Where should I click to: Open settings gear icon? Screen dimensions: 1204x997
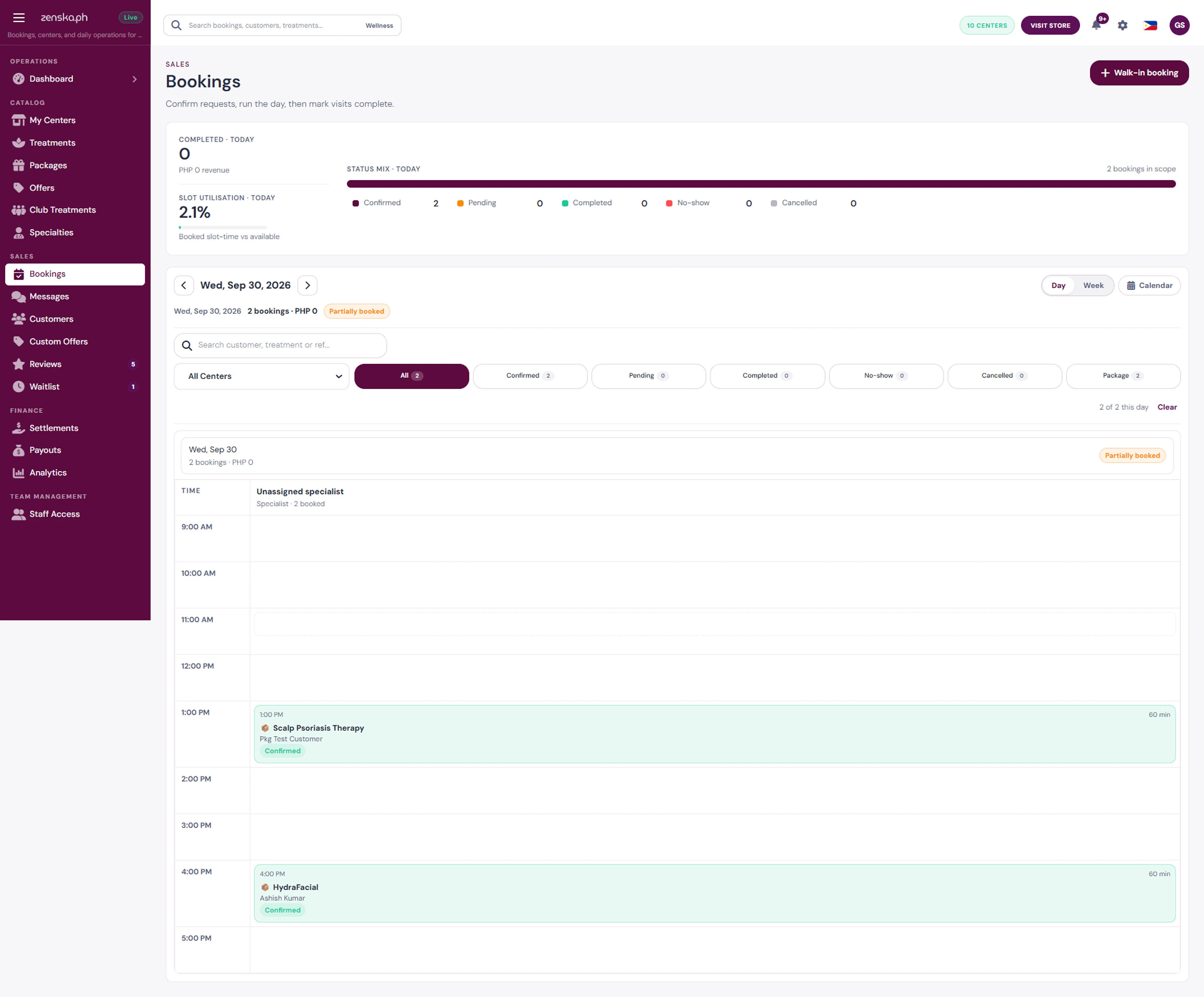click(1122, 25)
